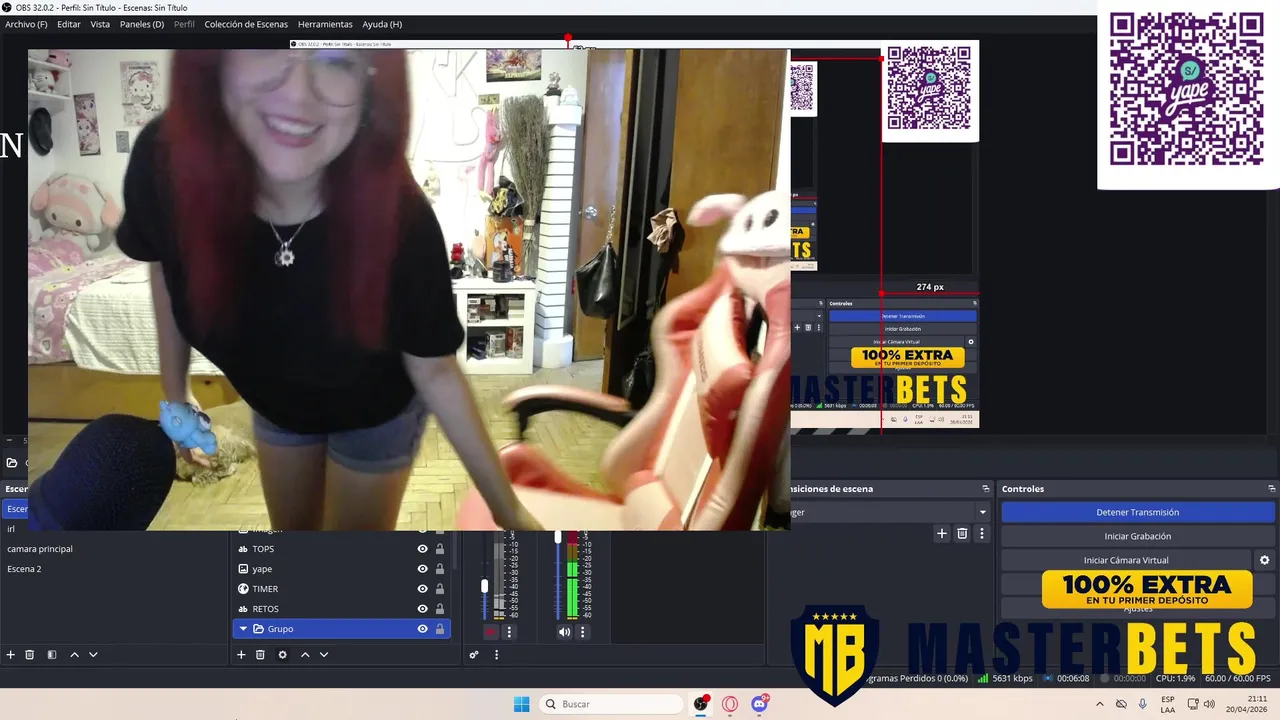Hide the Grupo group source

click(422, 629)
